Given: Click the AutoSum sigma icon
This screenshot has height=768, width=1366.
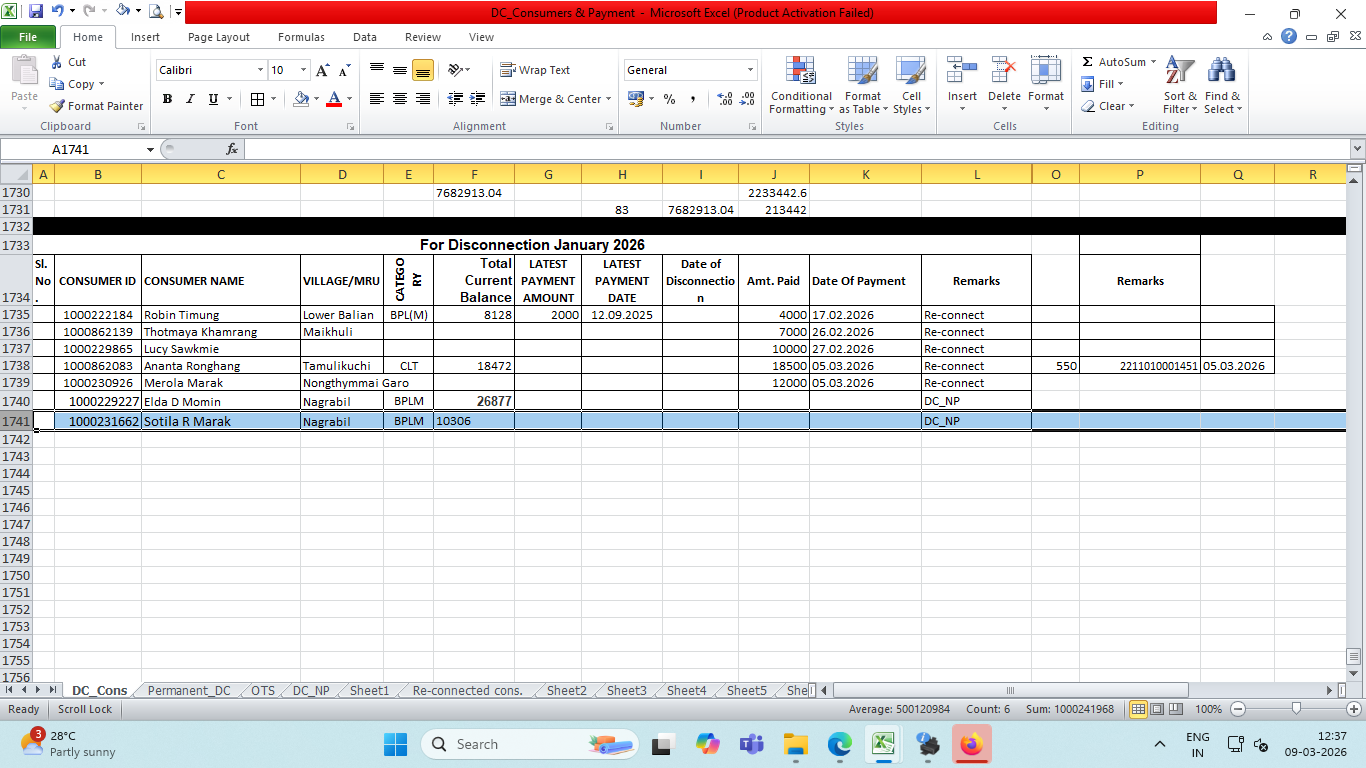Looking at the screenshot, I should [1088, 62].
